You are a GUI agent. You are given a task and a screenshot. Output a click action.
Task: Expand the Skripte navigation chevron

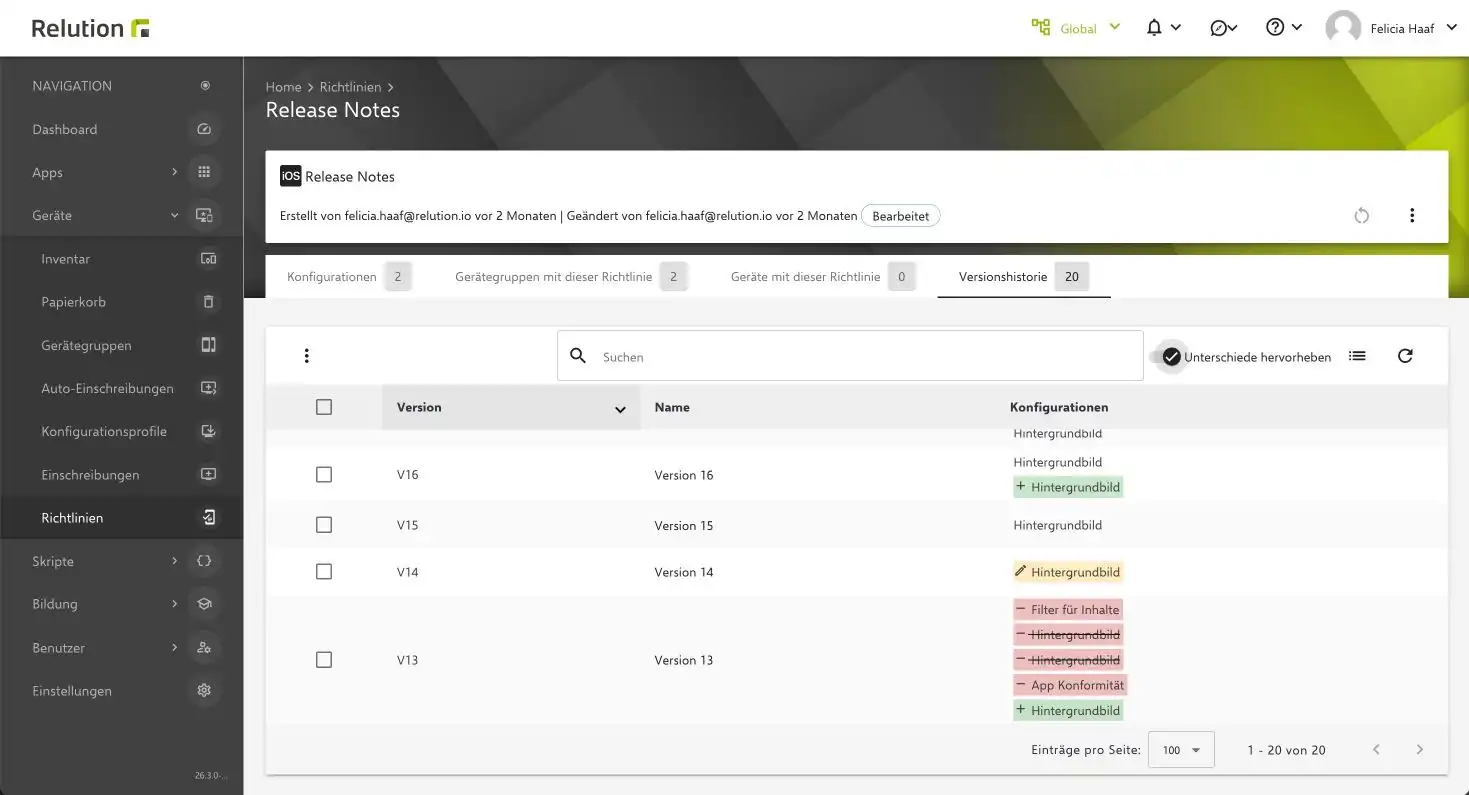pyautogui.click(x=174, y=561)
